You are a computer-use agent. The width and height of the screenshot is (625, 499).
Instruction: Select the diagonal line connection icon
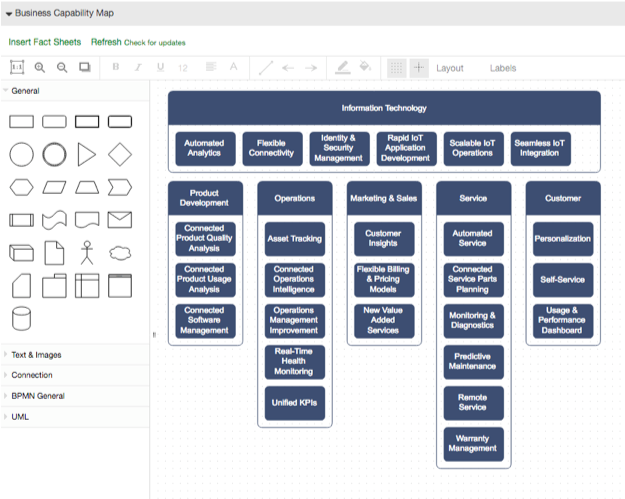[266, 68]
